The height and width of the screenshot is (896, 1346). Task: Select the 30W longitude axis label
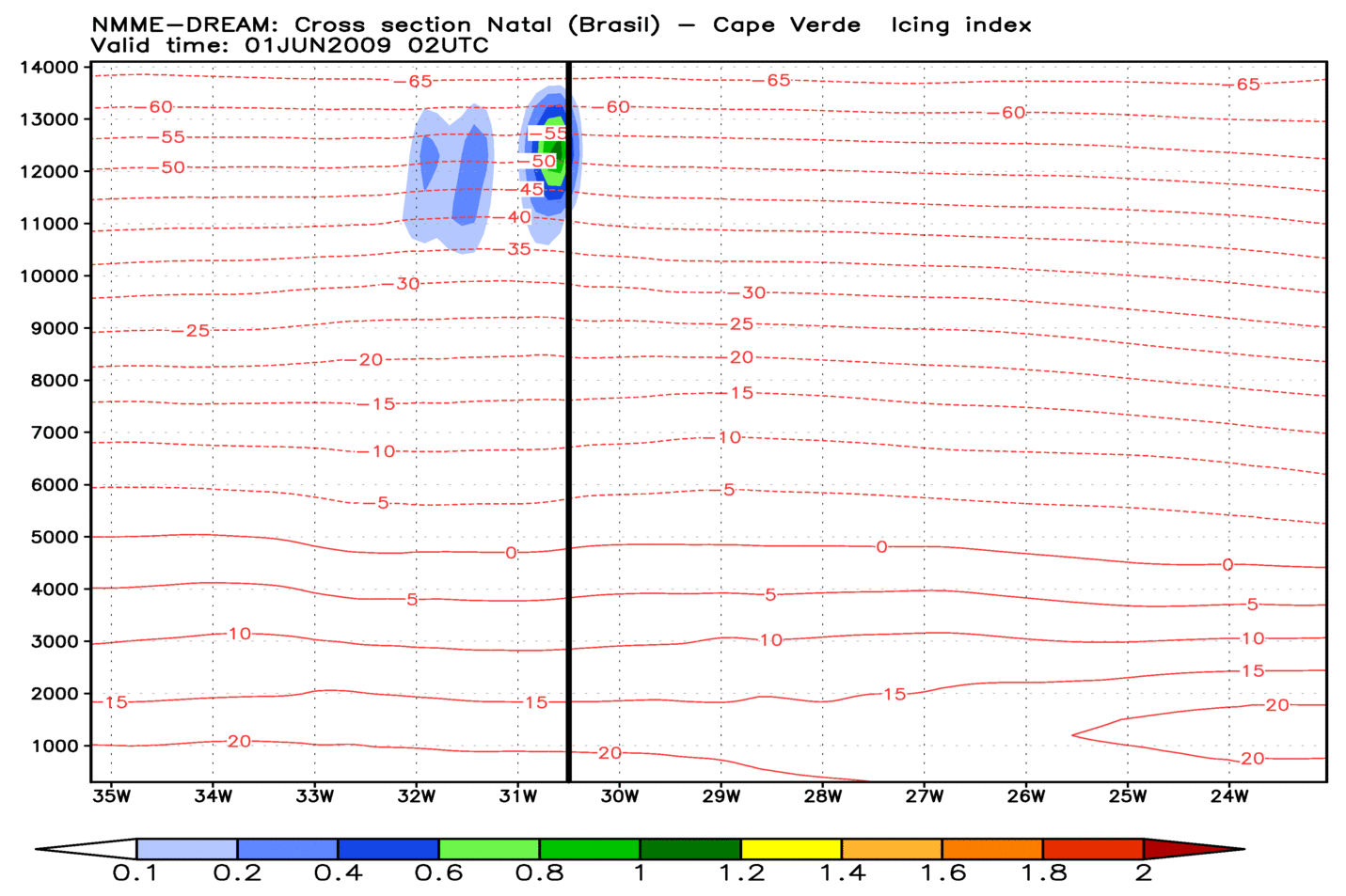[619, 796]
